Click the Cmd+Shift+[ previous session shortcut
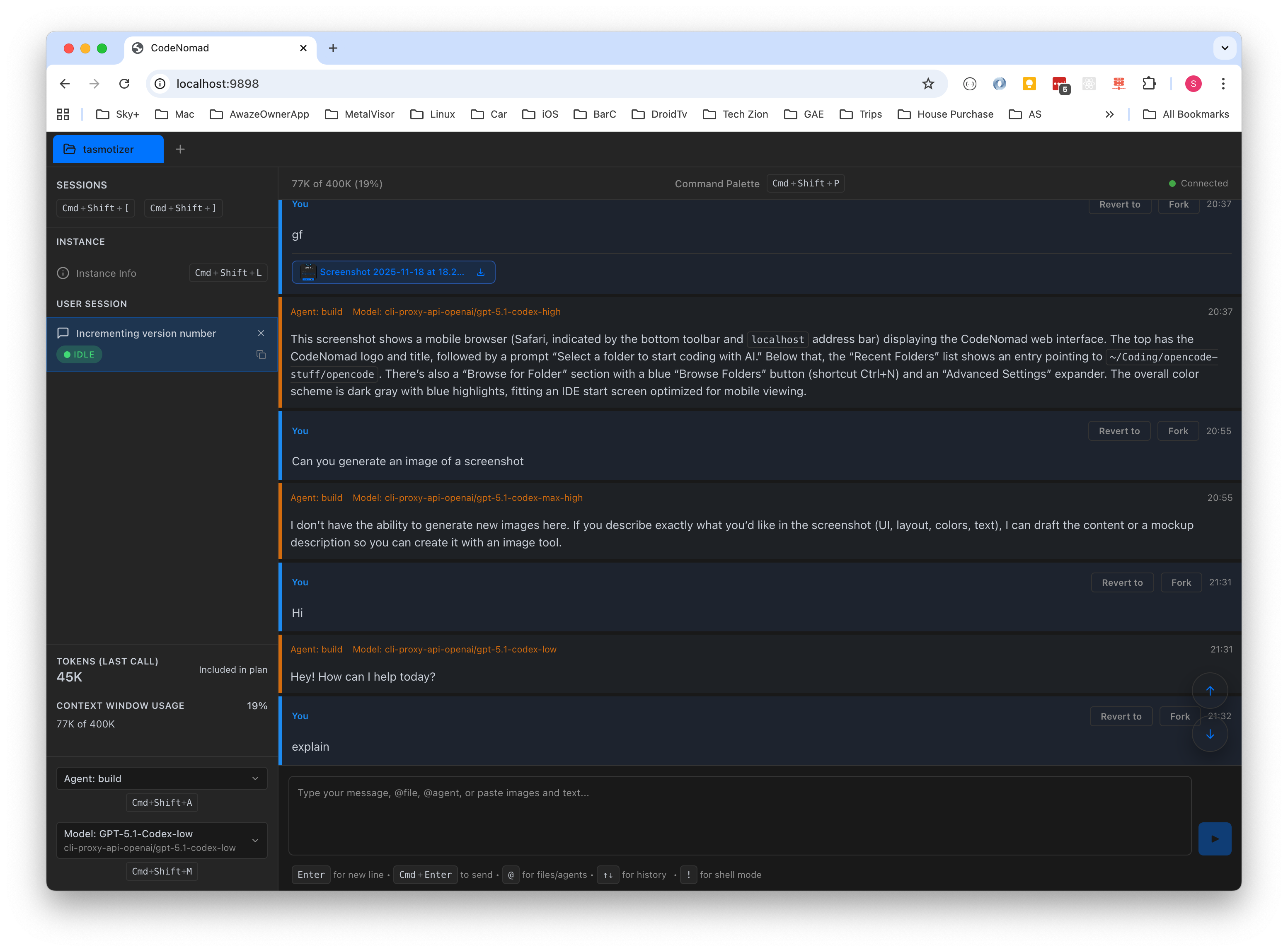This screenshot has width=1288, height=952. point(95,208)
